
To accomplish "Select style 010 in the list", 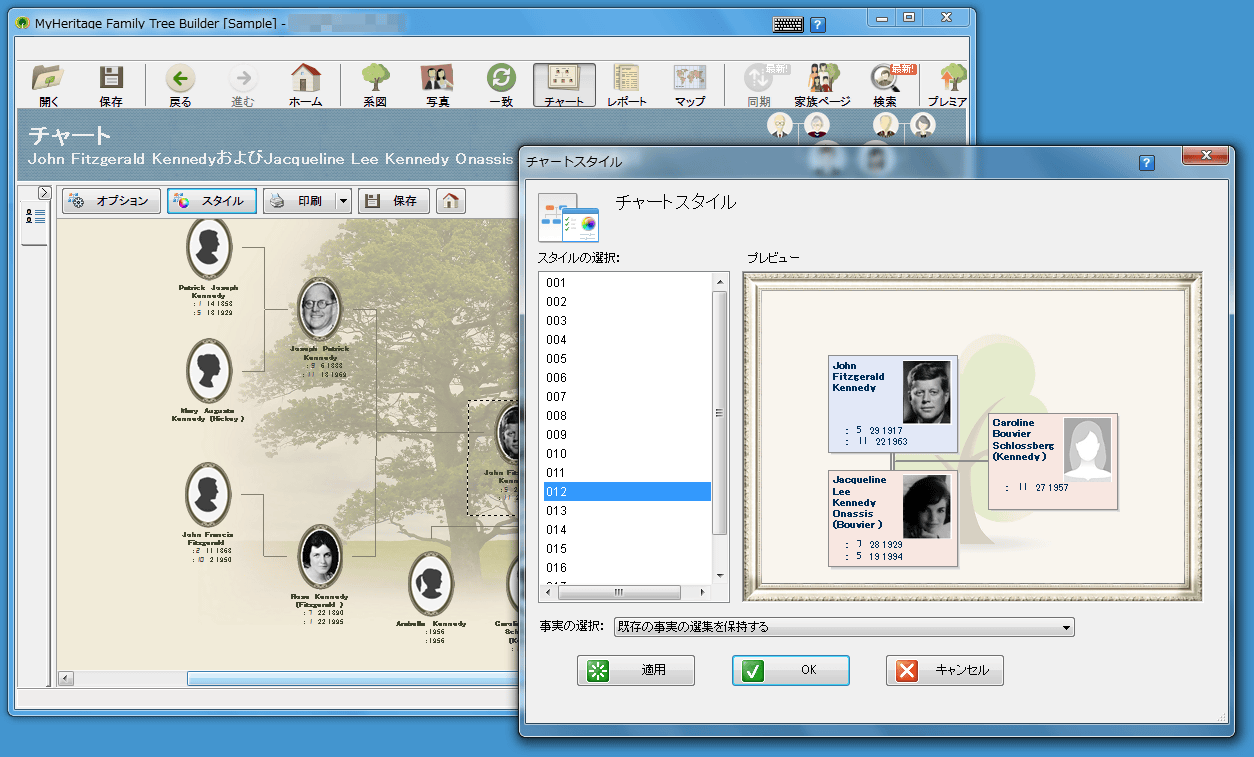I will tap(626, 454).
